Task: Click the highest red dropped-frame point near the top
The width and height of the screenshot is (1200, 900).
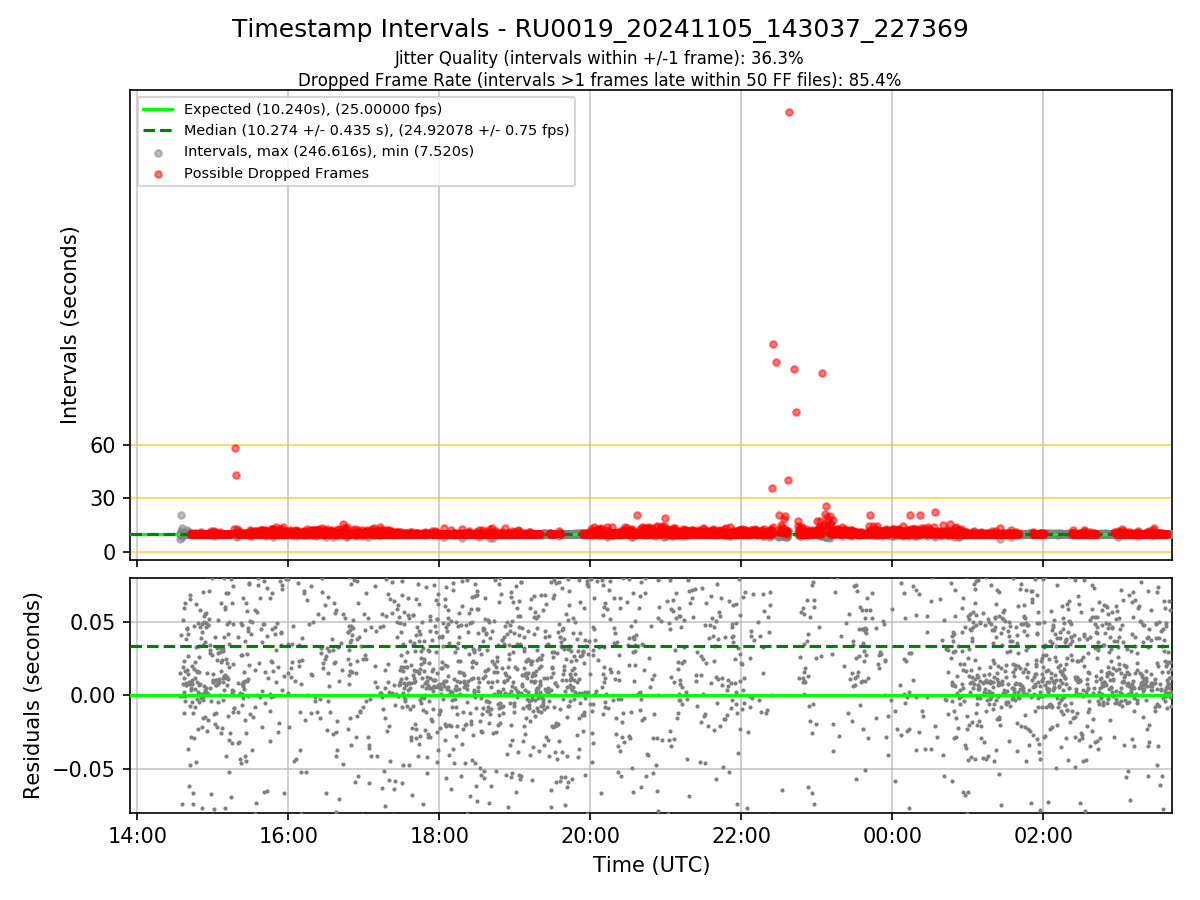Action: point(789,112)
